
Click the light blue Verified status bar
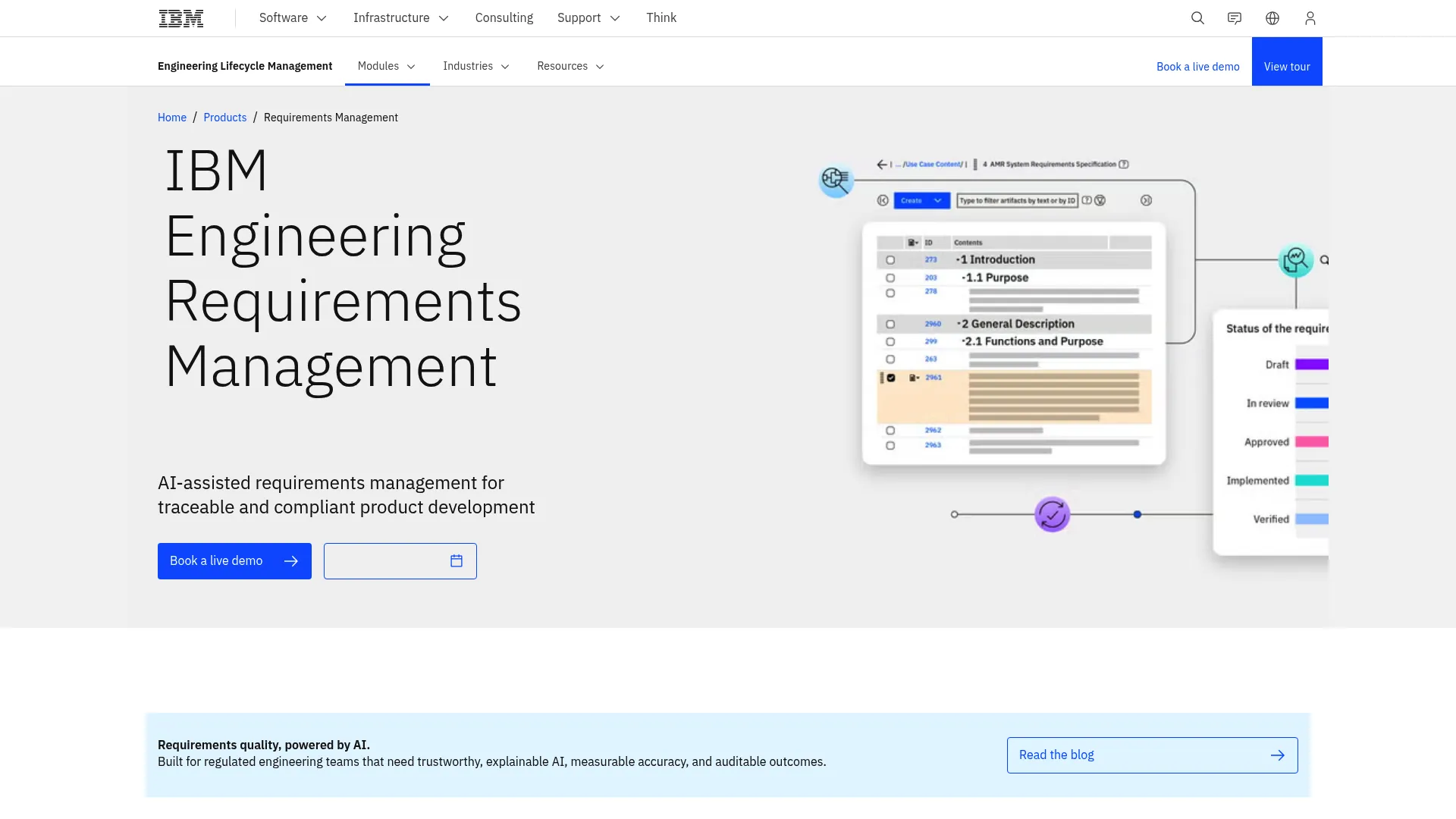(1312, 519)
